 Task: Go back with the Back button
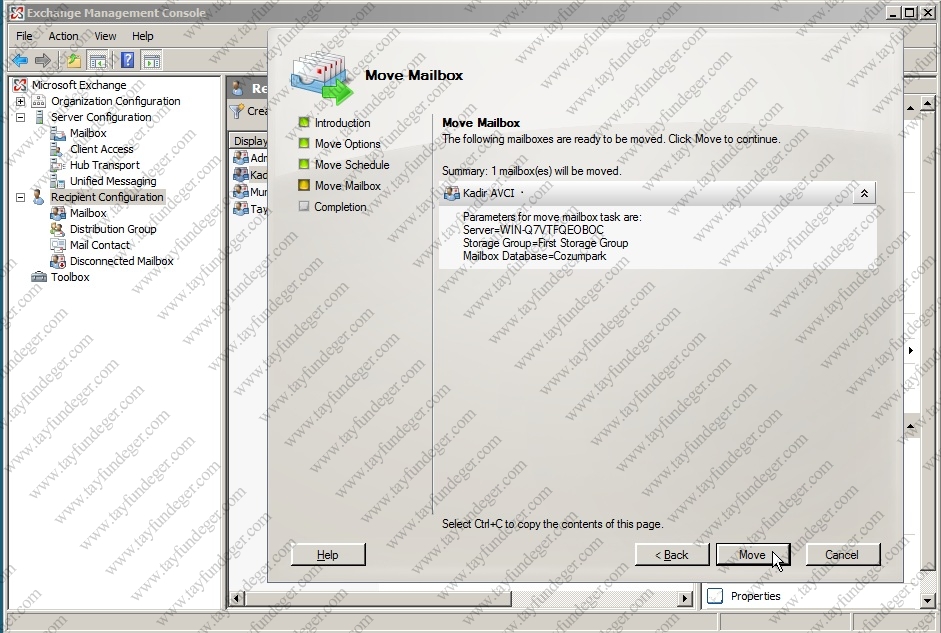pyautogui.click(x=672, y=555)
